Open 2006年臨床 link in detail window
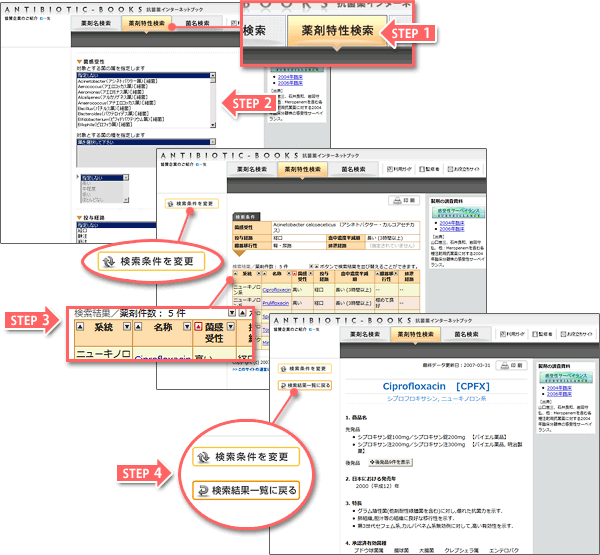This screenshot has height=555, width=600. [x=559, y=394]
